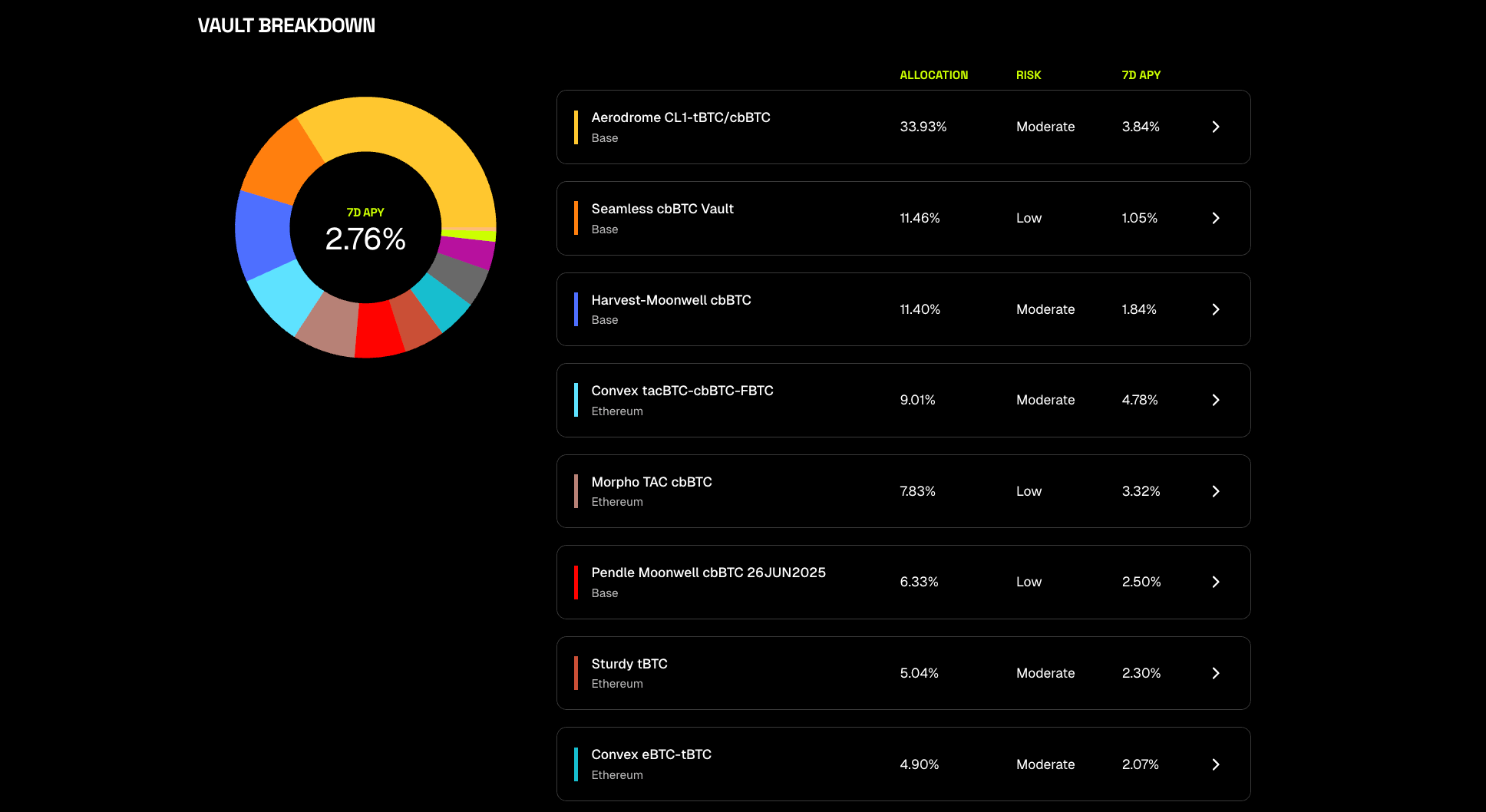Click the magenta slice of the donut chart
Viewport: 1486px width, 812px height.
[467, 252]
